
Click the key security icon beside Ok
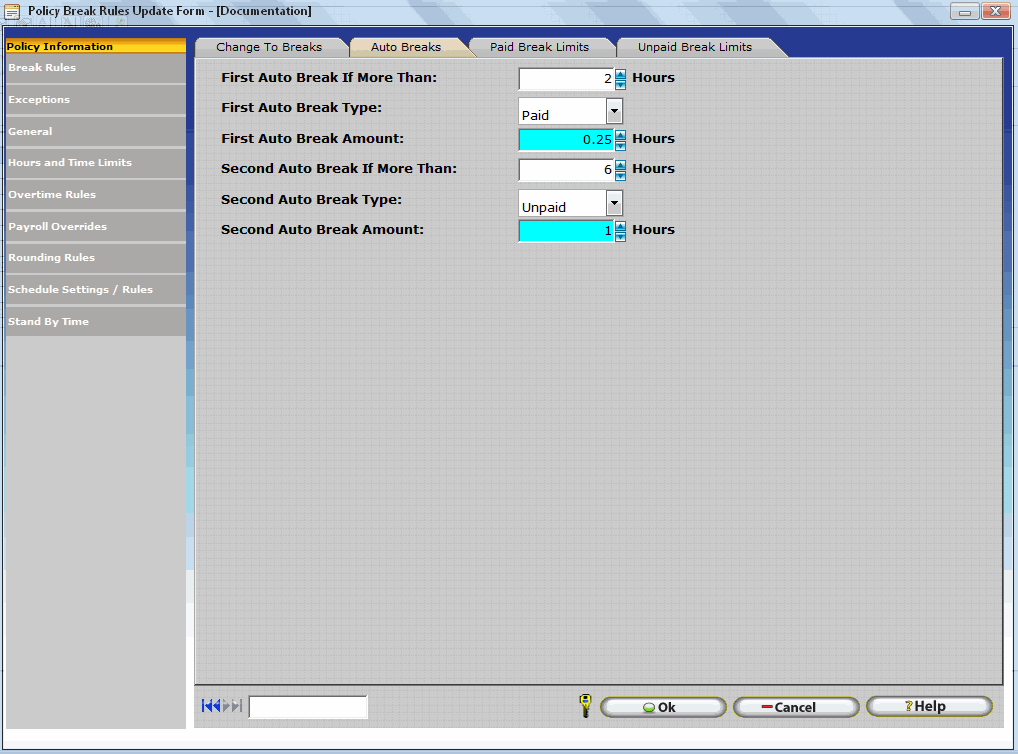click(x=585, y=706)
